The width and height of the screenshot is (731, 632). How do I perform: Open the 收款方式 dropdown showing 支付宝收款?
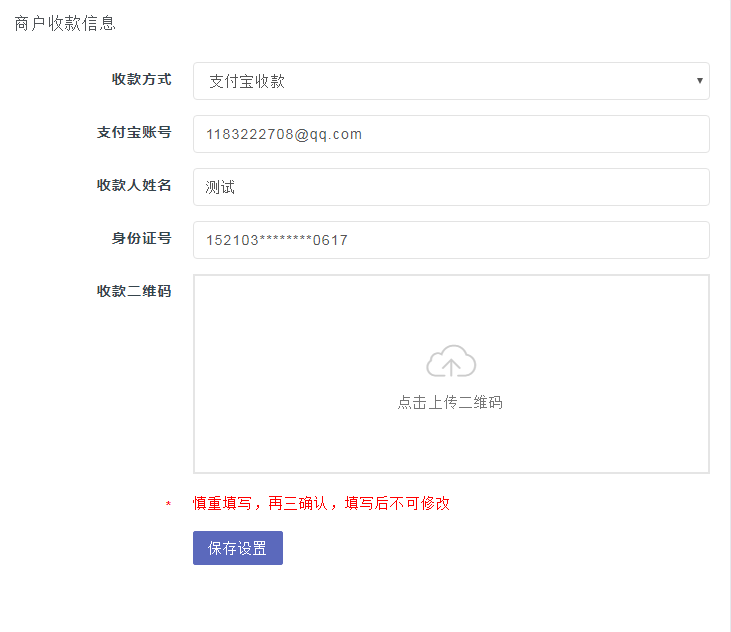(x=451, y=81)
